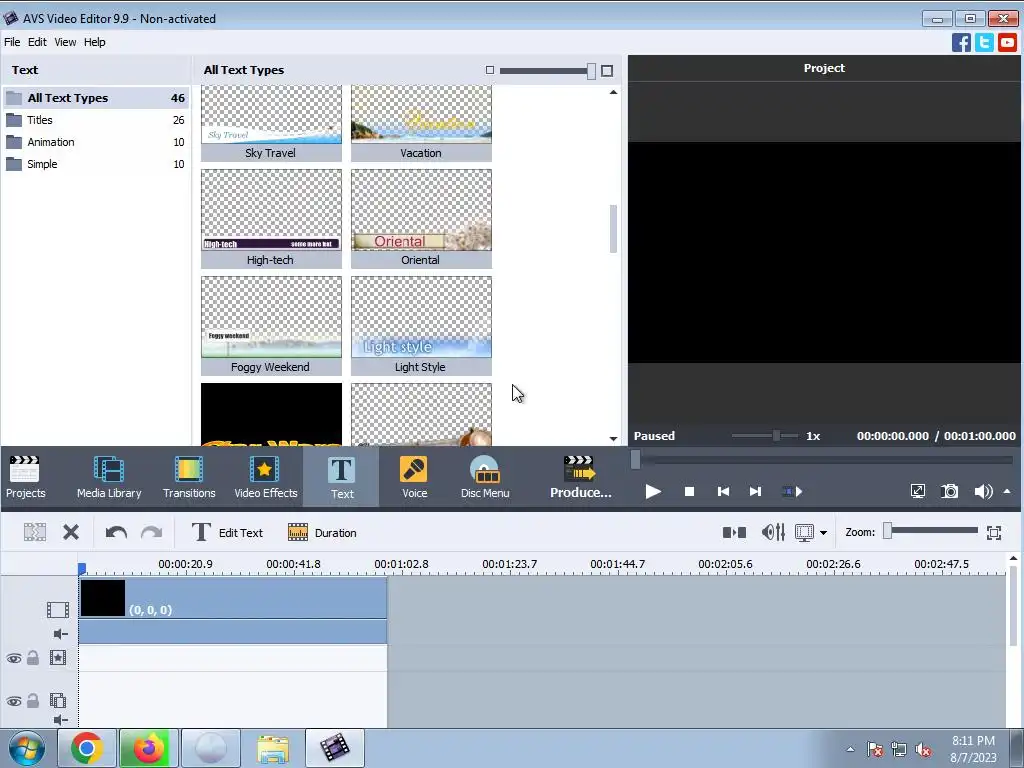Screen dimensions: 1024x768
Task: Click the next scene playback icon
Action: coord(792,492)
